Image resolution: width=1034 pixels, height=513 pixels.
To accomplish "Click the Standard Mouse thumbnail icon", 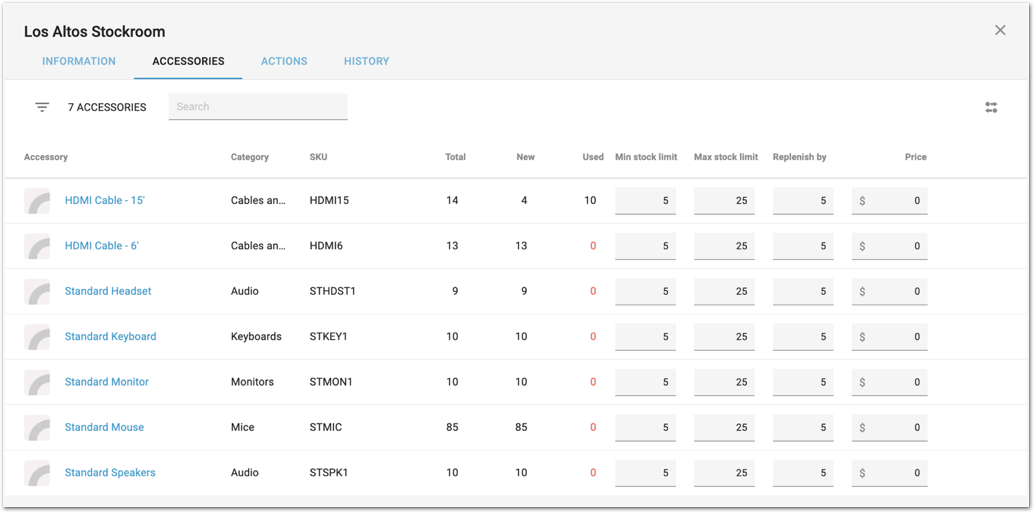I will [x=37, y=428].
